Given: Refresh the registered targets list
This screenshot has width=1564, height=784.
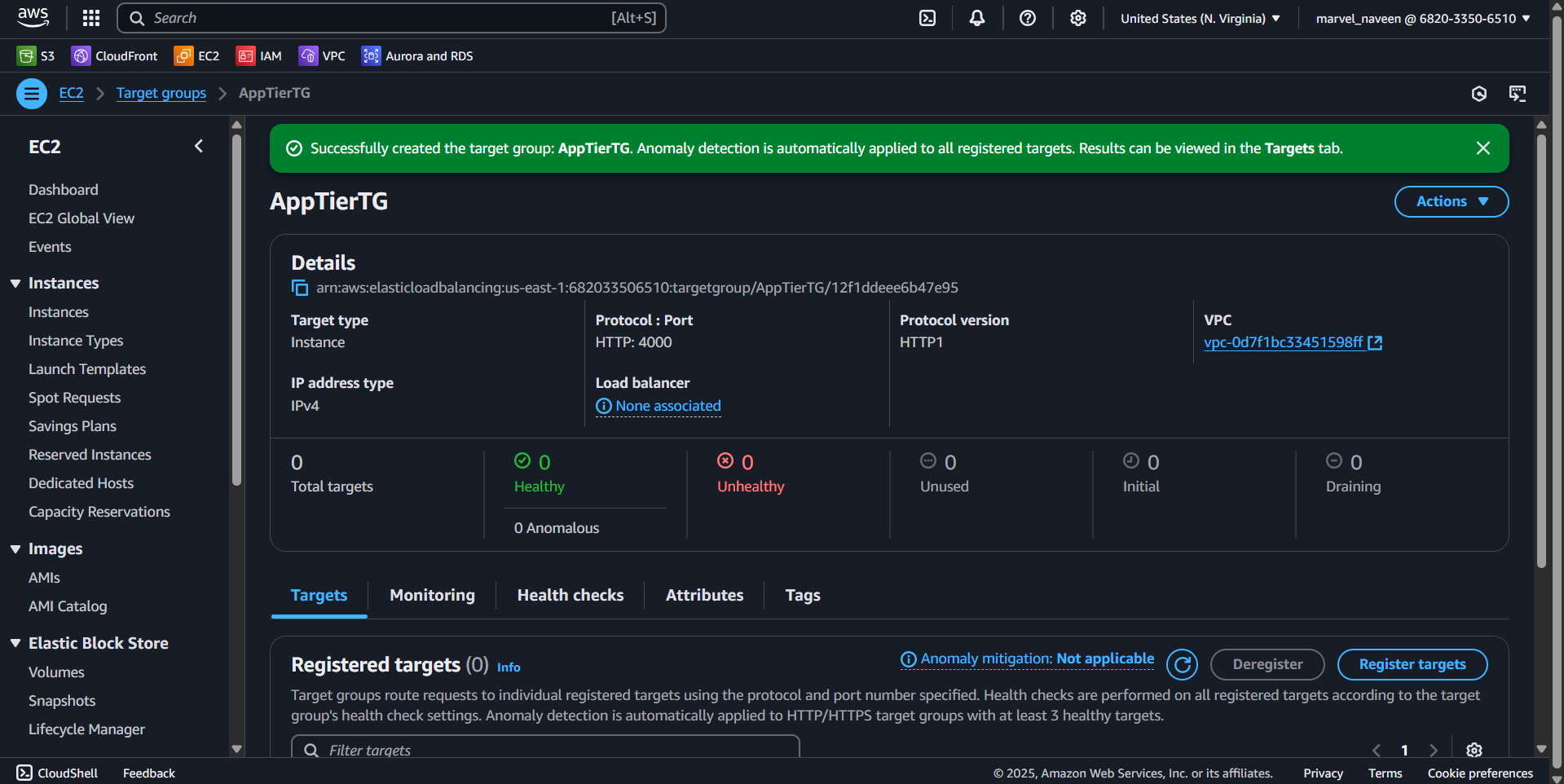Looking at the screenshot, I should [1182, 664].
